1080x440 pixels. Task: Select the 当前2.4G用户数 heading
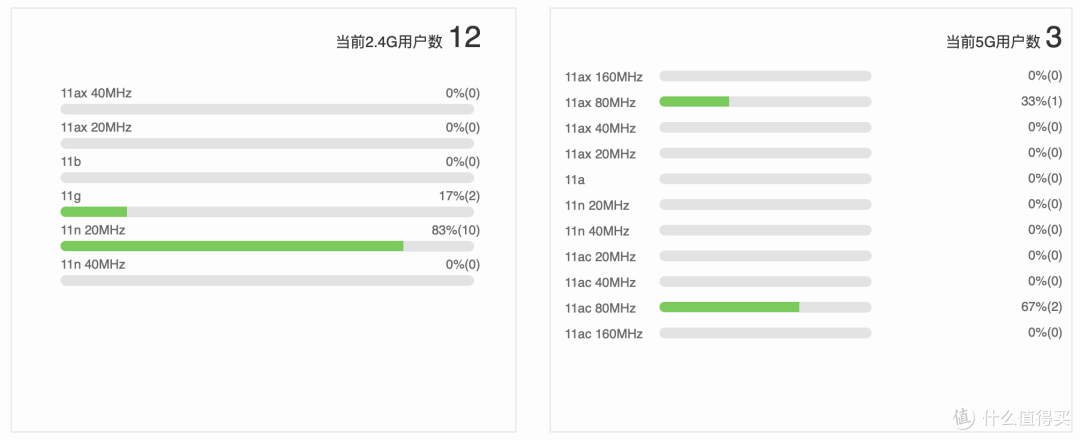click(x=389, y=42)
